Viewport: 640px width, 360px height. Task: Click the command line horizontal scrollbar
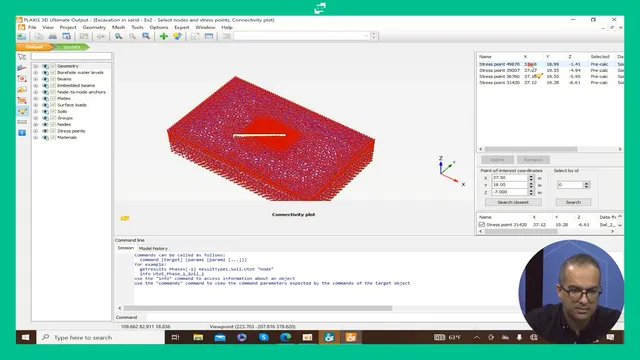point(258,308)
